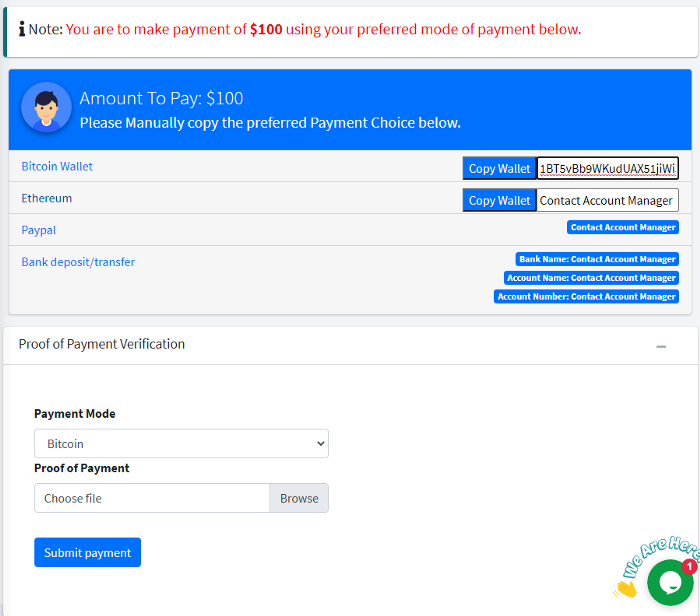Click the Ethereum Contact Account Manager field
This screenshot has width=700, height=616.
(608, 200)
